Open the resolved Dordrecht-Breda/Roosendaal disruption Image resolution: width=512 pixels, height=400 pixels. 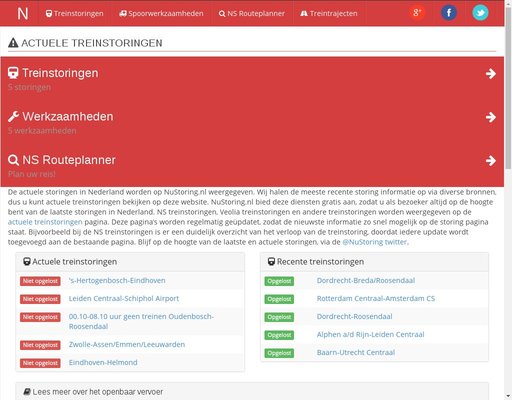[x=366, y=281]
